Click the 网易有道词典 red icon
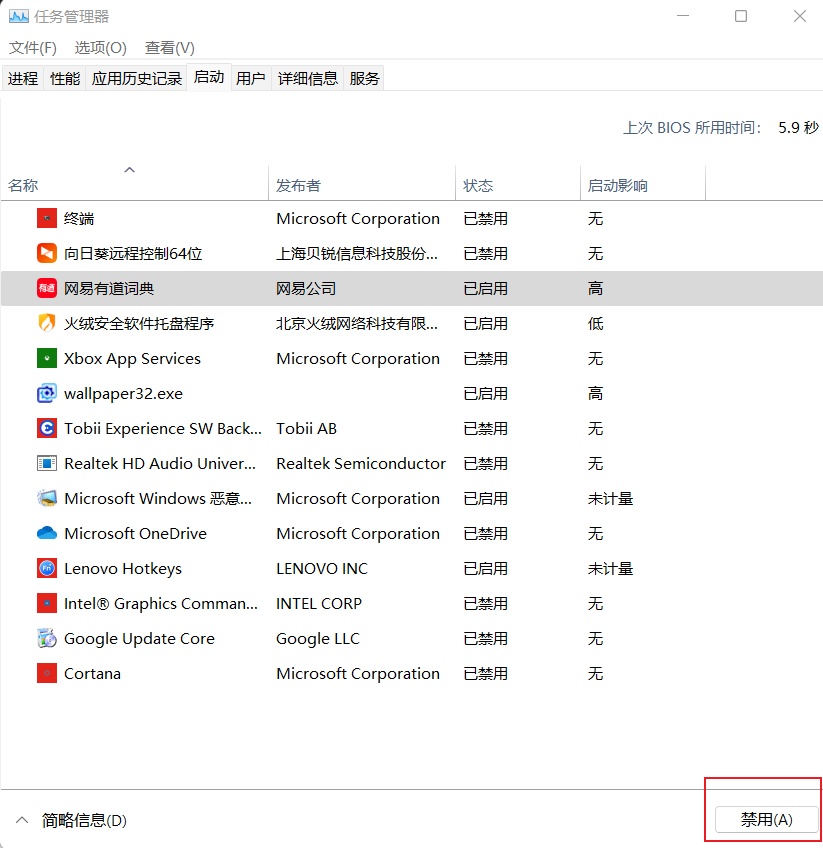Screen dimensions: 823x848 coord(47,288)
